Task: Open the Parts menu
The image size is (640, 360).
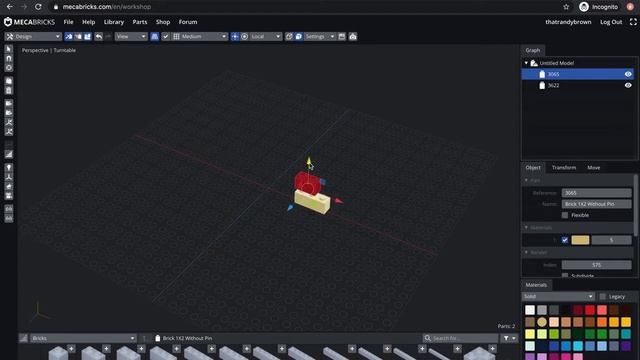Action: coord(140,22)
